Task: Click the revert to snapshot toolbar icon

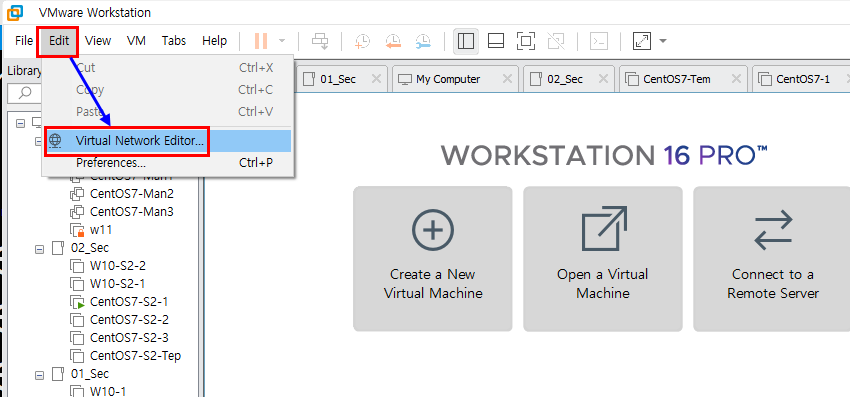Action: pos(393,41)
